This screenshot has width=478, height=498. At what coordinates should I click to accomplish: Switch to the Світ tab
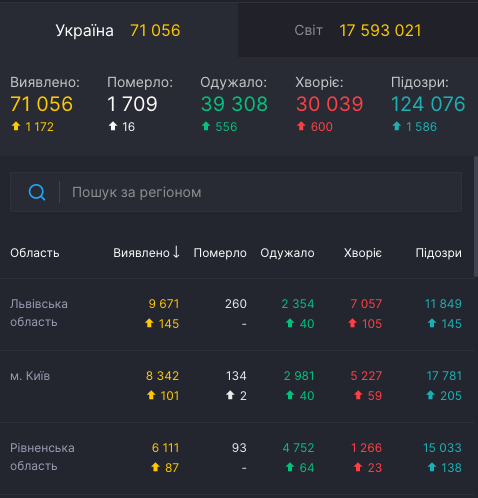358,30
